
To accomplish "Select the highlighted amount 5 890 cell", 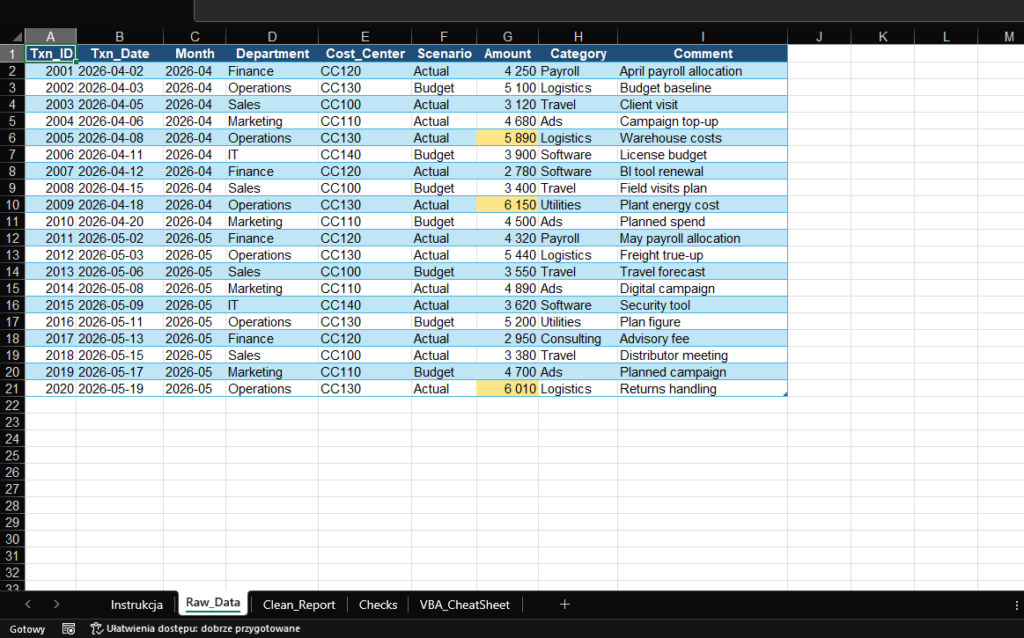I will click(508, 138).
